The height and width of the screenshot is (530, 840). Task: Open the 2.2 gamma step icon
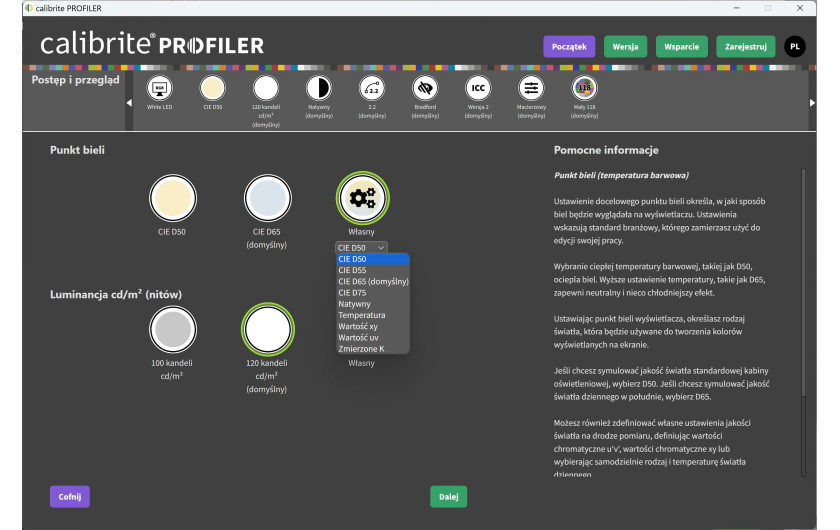[x=372, y=88]
